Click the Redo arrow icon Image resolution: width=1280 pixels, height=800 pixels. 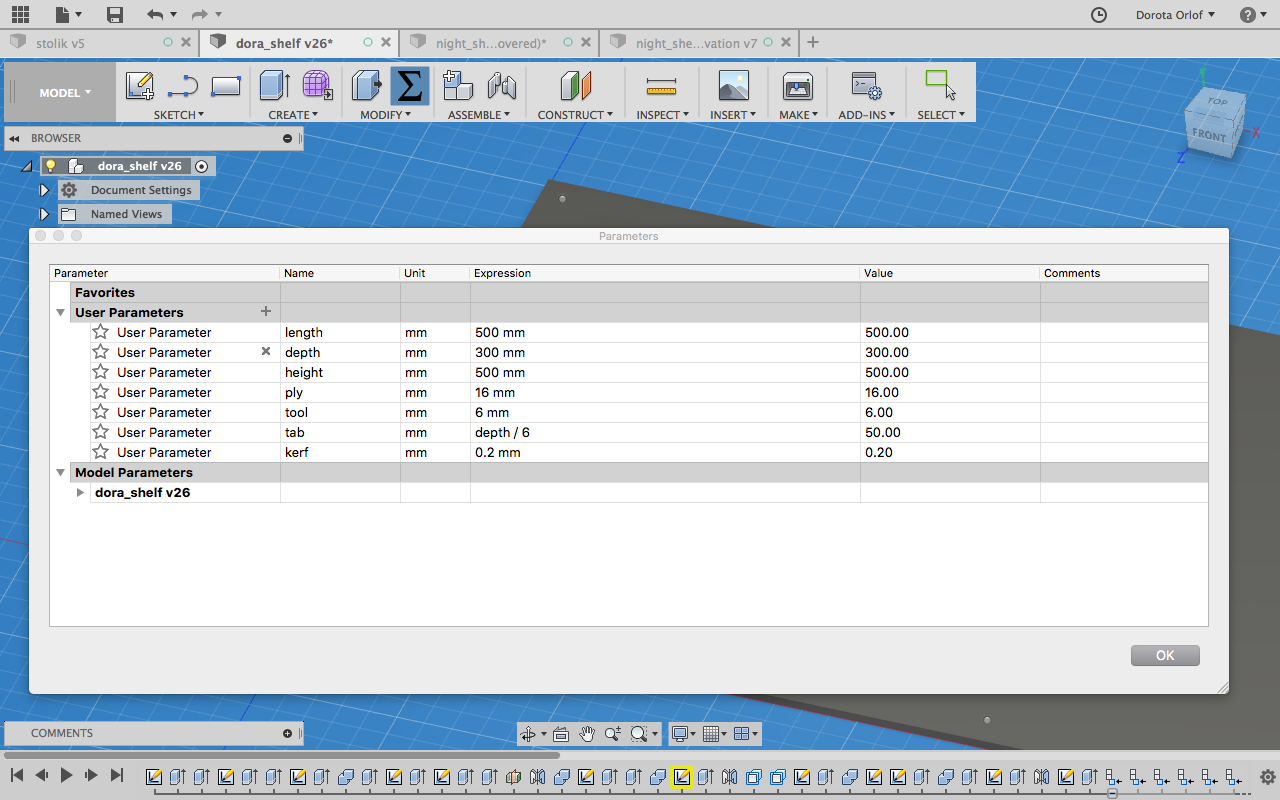199,14
